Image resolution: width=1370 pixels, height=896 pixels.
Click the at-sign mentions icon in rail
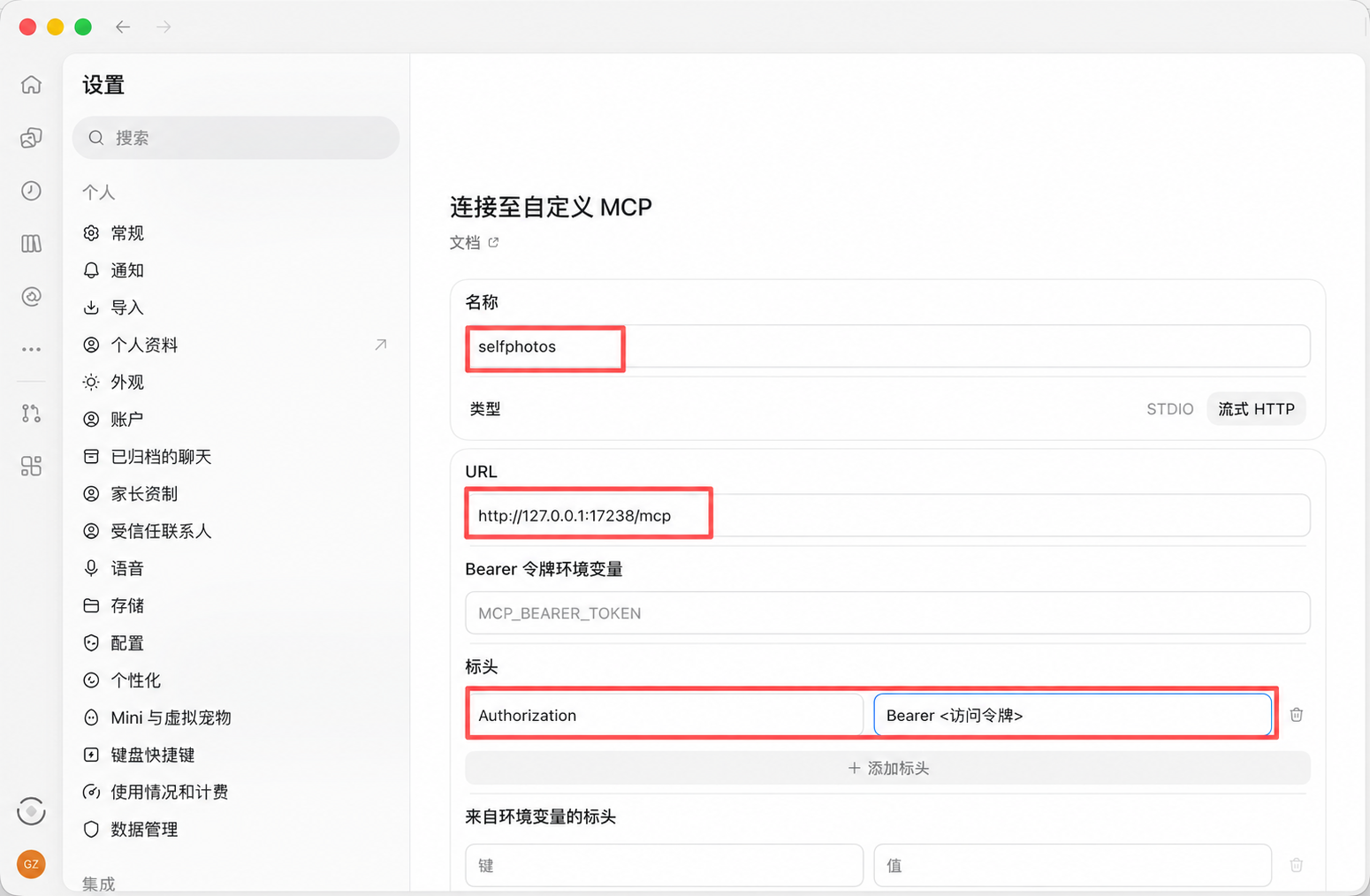click(31, 297)
